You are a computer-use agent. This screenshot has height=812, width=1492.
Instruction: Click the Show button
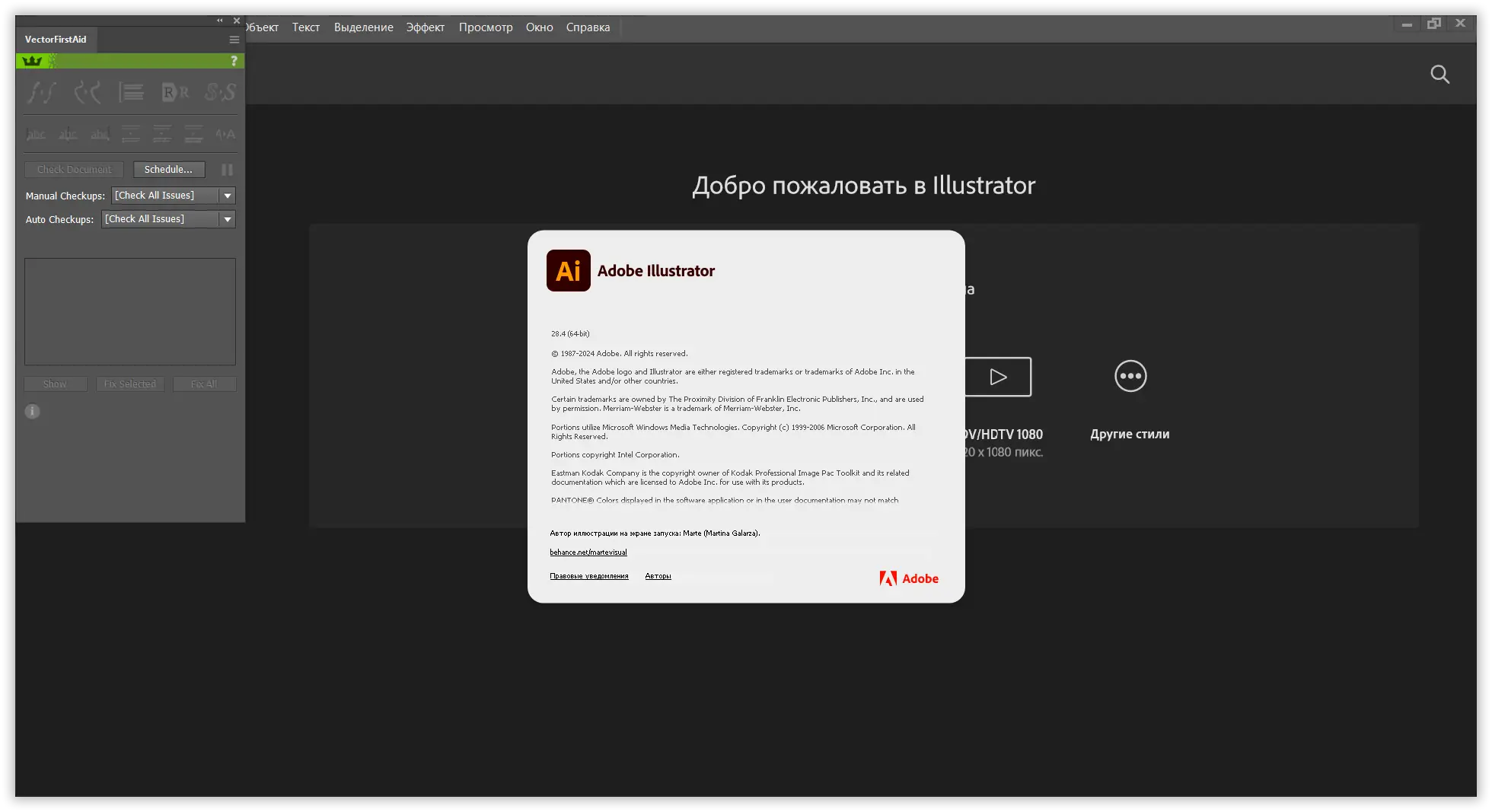[x=55, y=384]
